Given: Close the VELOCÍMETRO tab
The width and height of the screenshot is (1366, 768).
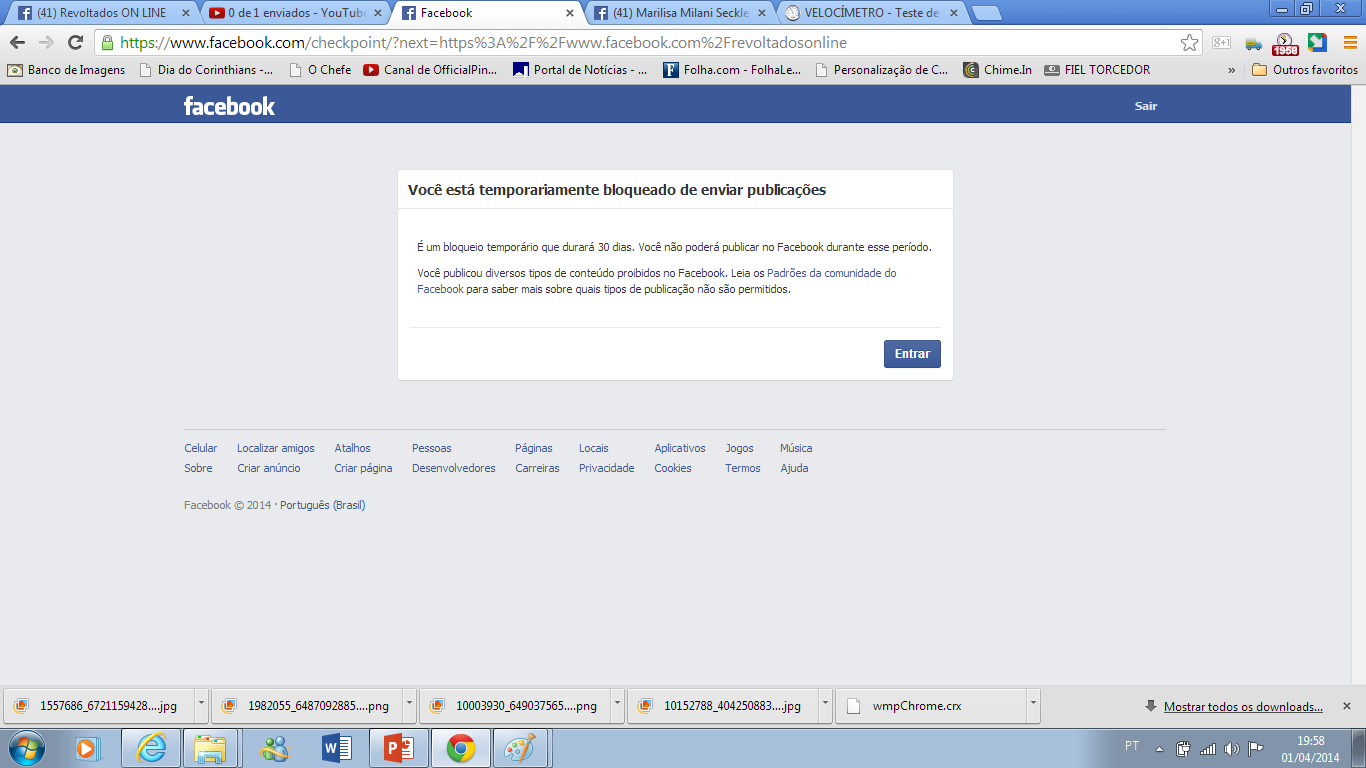Looking at the screenshot, I should [953, 13].
